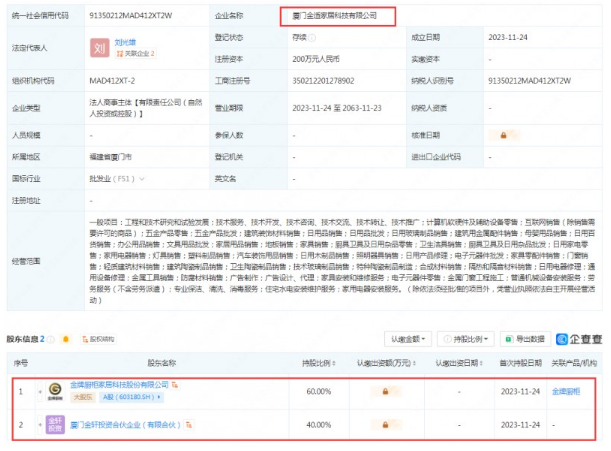Click the lock icon in the 40.00% shareholder row
Viewport: 611px width, 451px height.
[385, 424]
